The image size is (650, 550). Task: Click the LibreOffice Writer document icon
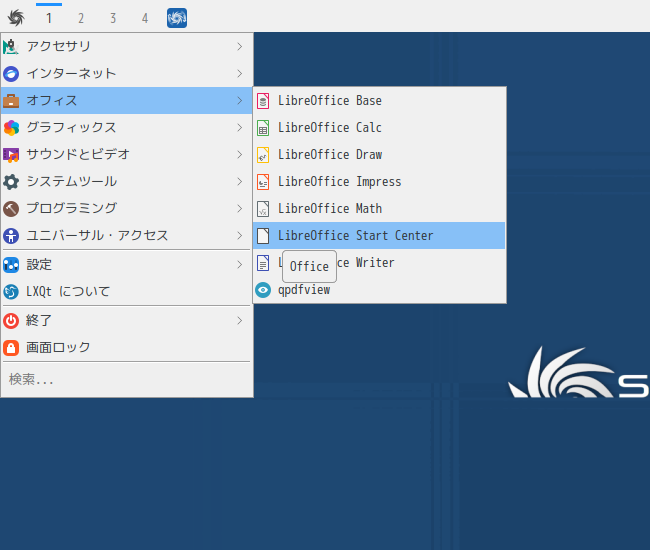click(263, 263)
